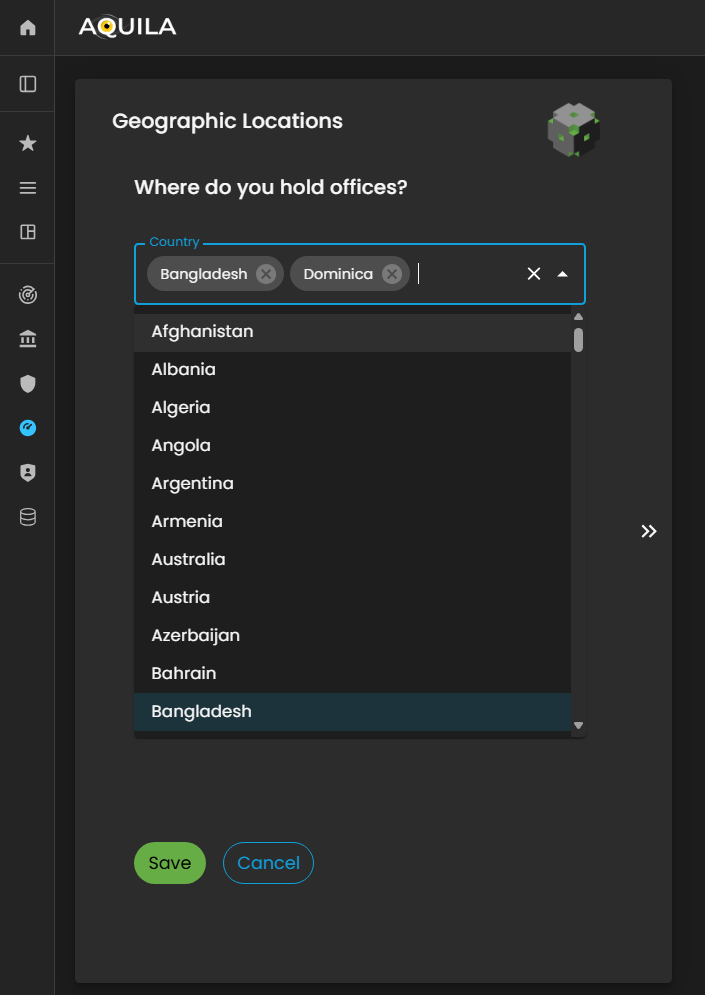Open the radar scan icon in sidebar
705x995 pixels.
pyautogui.click(x=28, y=295)
